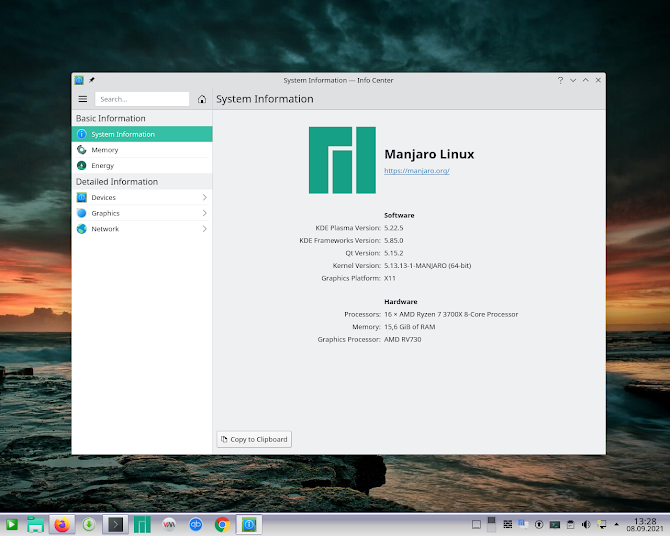Image resolution: width=670 pixels, height=536 pixels.
Task: Click the Search field in Info Center
Action: tap(142, 99)
